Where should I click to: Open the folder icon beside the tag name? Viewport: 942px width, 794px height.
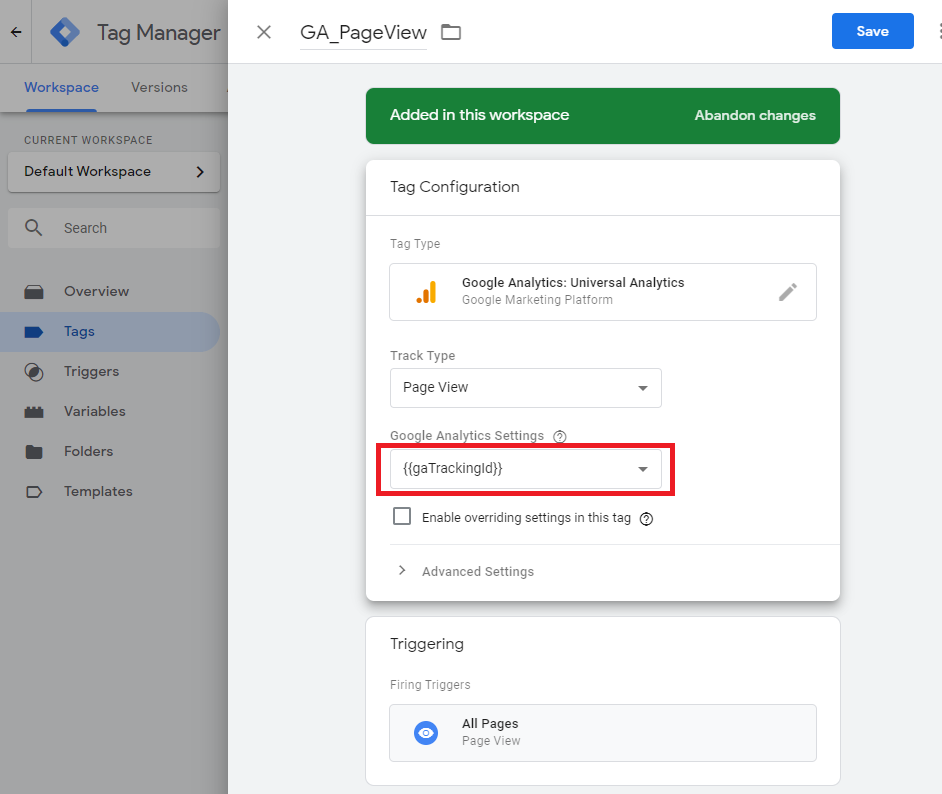click(x=451, y=32)
